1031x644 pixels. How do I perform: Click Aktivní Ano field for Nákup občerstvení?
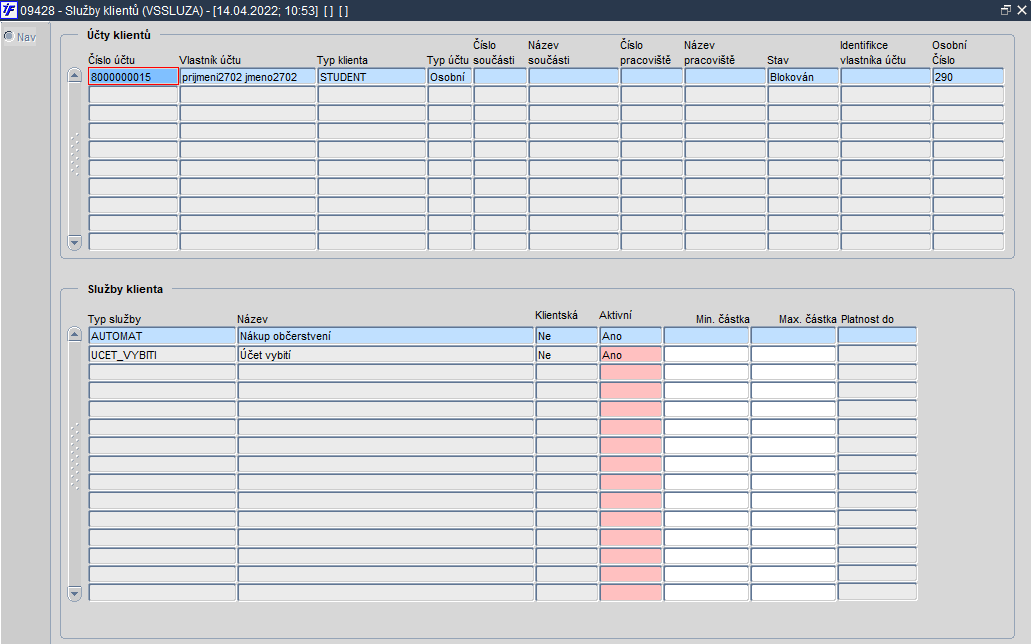pos(631,335)
